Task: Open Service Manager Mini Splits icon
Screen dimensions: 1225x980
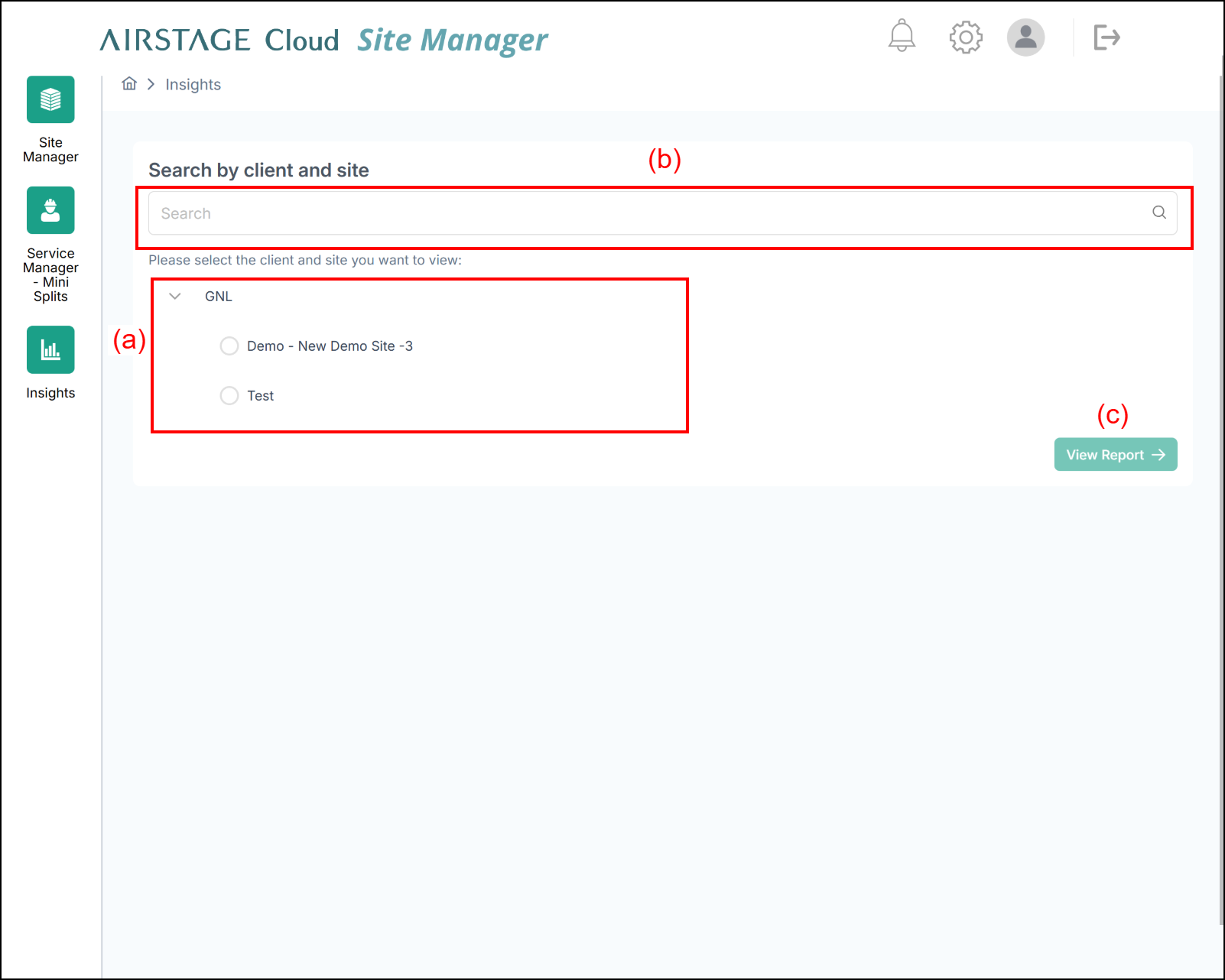Action: coord(50,210)
